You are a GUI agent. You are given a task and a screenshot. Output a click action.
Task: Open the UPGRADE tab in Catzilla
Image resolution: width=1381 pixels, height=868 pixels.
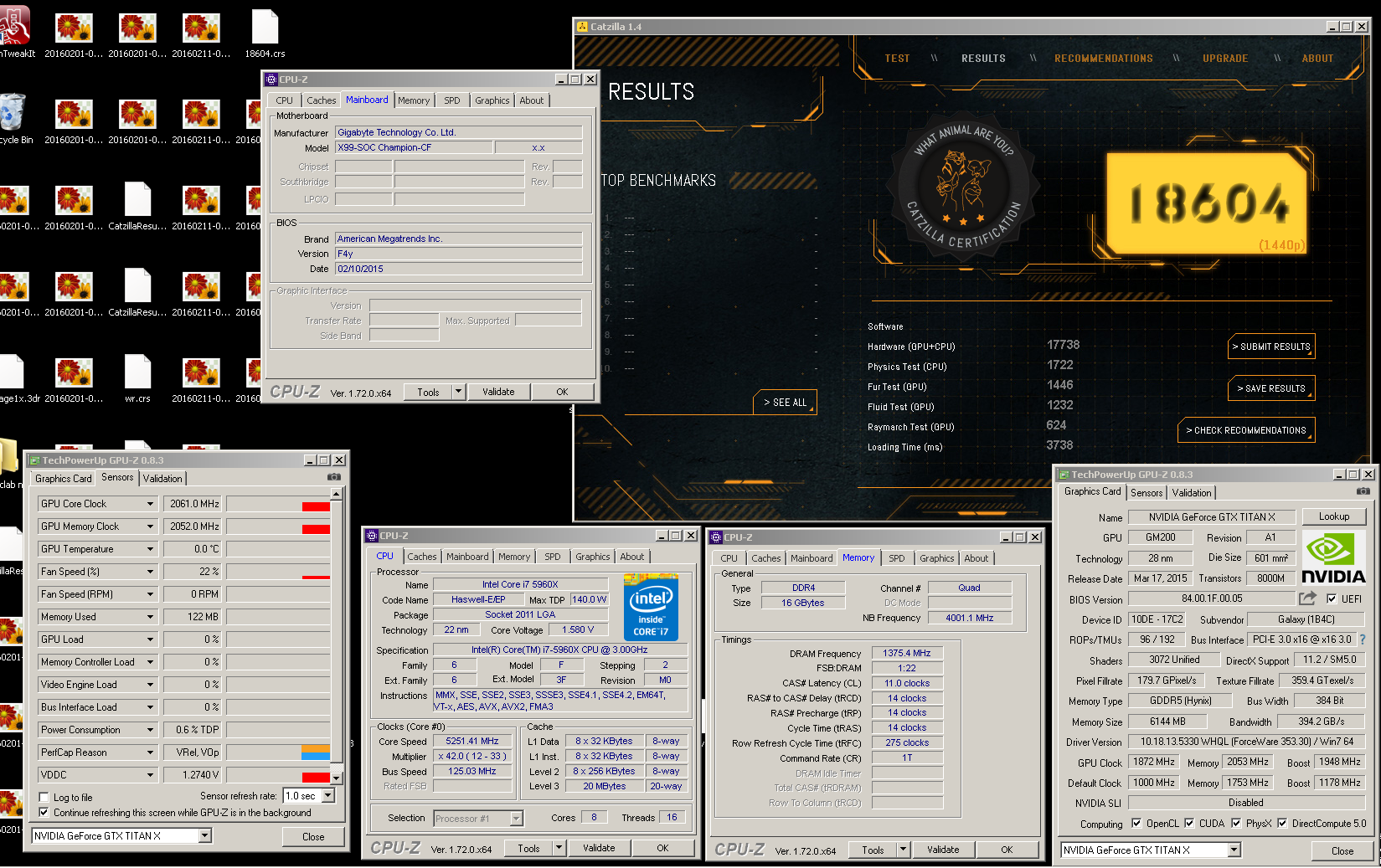point(1225,59)
